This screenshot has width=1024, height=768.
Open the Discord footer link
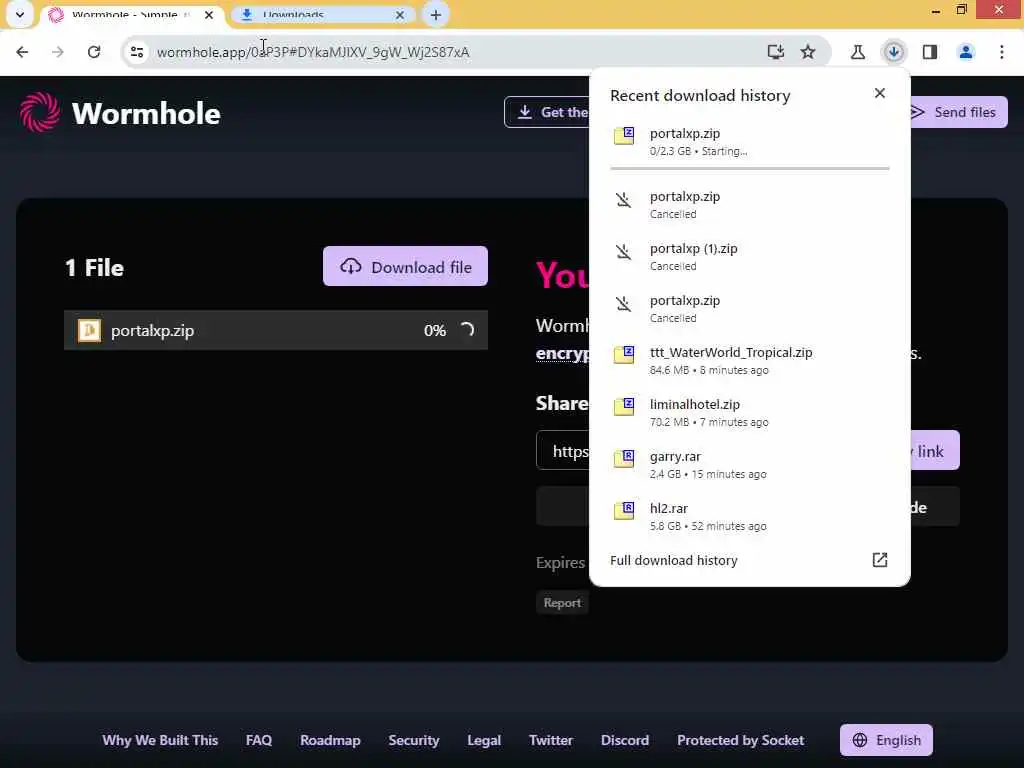(x=625, y=740)
